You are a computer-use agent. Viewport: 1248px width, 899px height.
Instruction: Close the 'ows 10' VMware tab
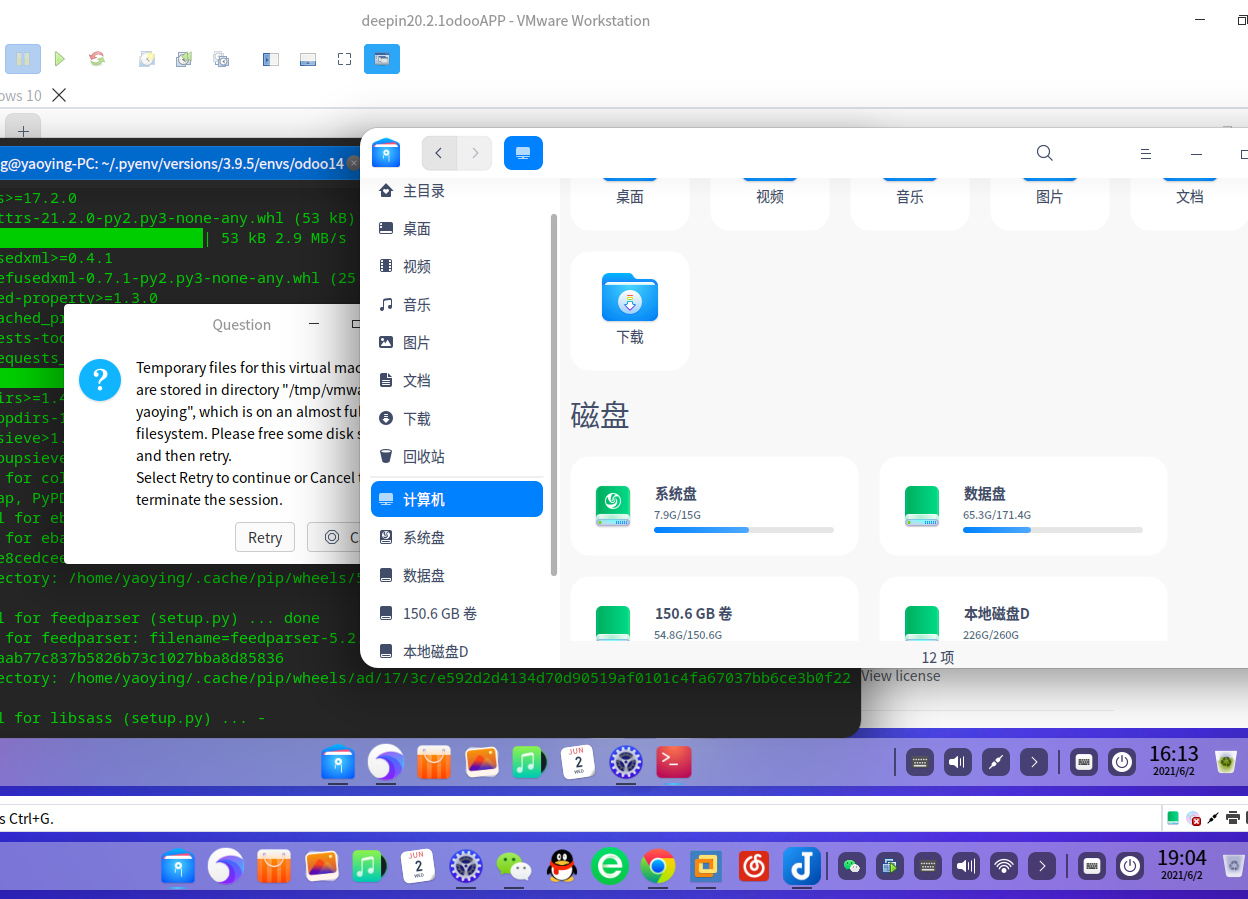point(59,95)
